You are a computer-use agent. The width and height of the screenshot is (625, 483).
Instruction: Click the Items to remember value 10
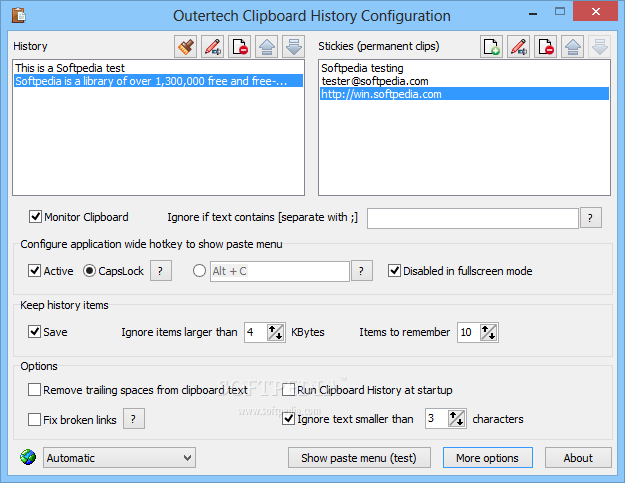click(468, 332)
